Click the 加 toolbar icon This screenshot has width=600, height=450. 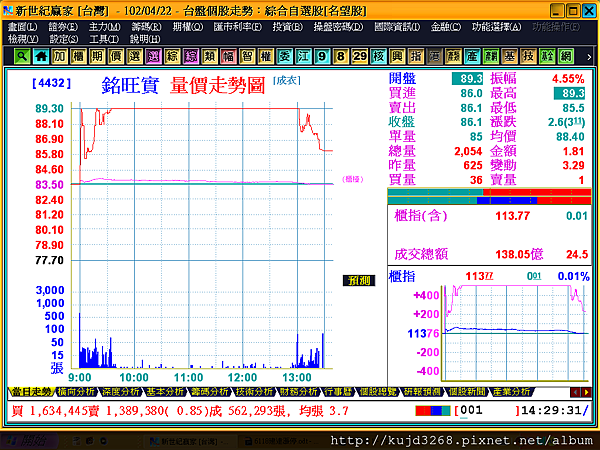point(59,57)
